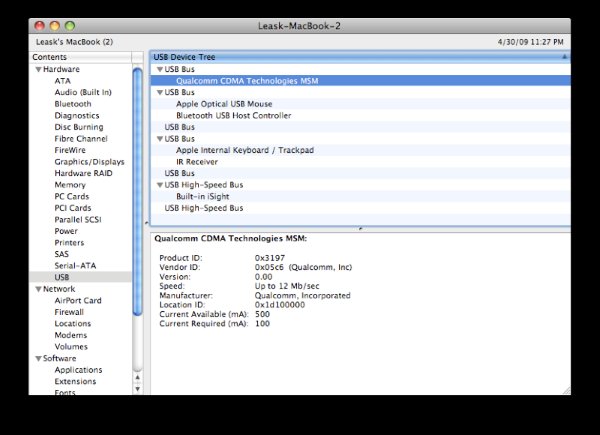
Task: Select Parallel SCSI in the sidebar
Action: pos(78,220)
